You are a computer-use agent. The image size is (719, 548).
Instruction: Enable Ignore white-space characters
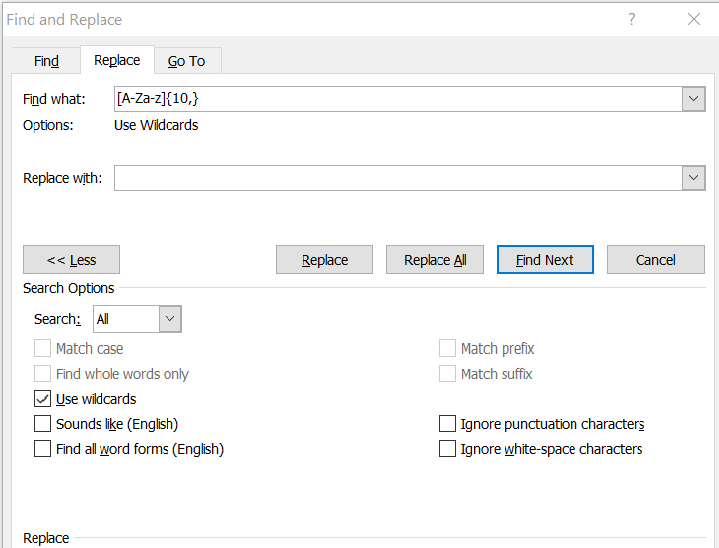[x=447, y=448]
